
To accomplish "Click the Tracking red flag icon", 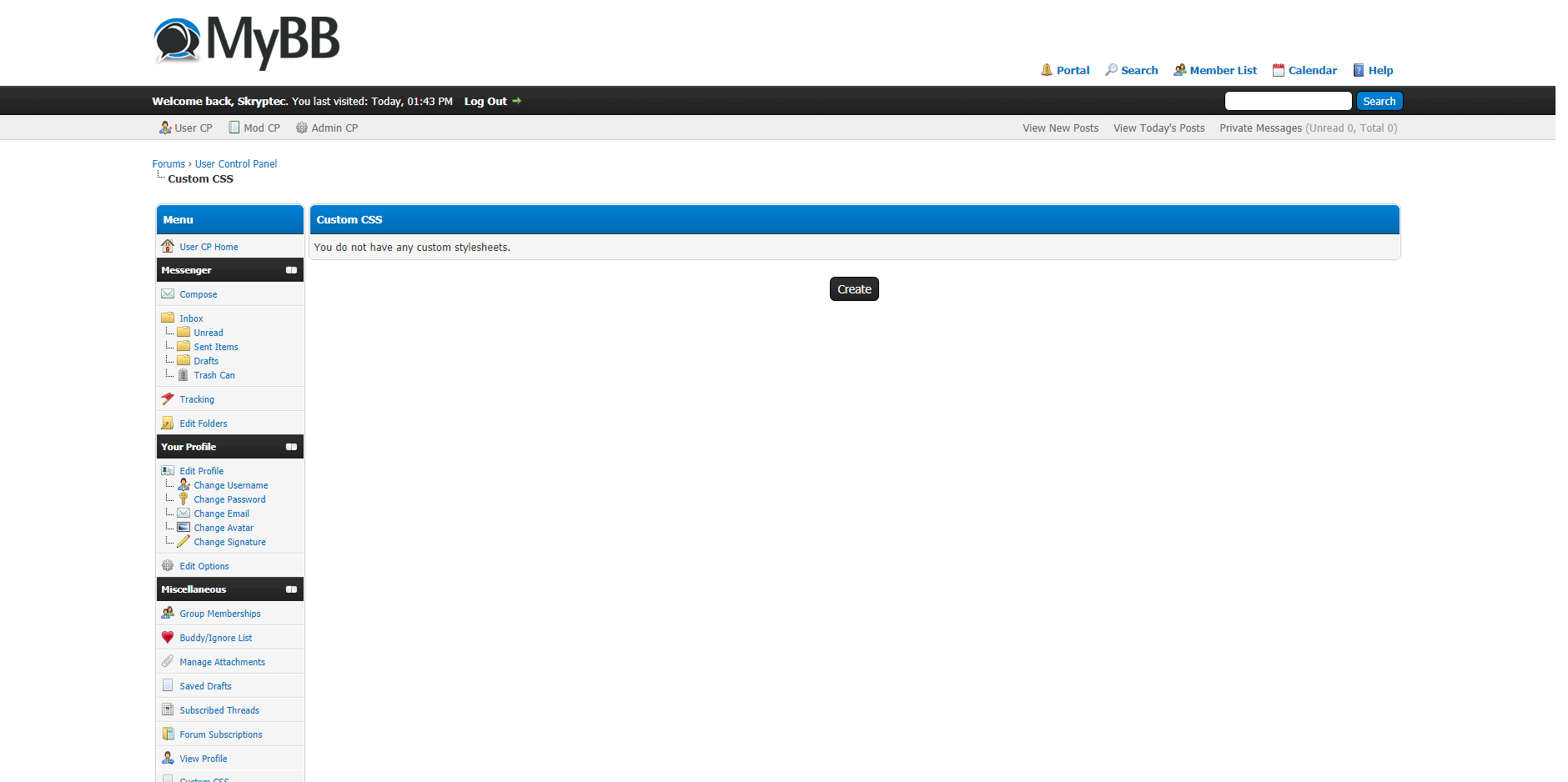I will 168,399.
